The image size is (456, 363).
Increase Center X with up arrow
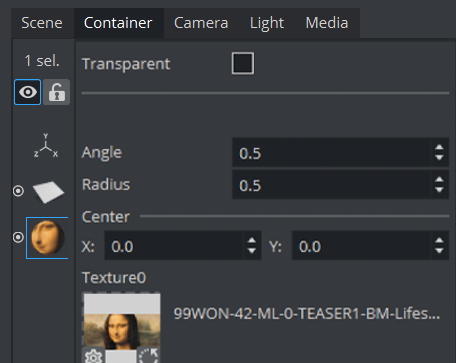(252, 241)
